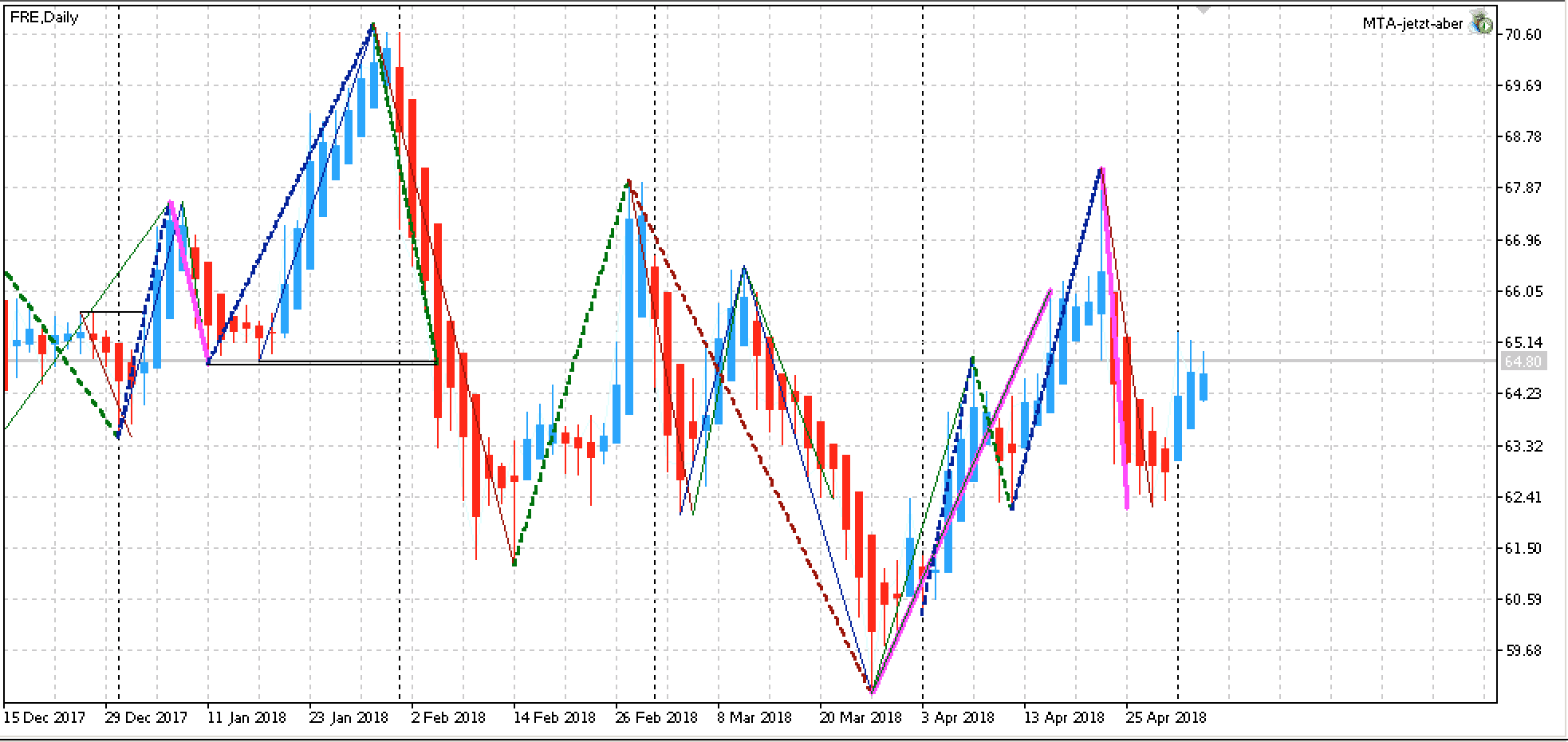Image resolution: width=1568 pixels, height=742 pixels.
Task: Click the 66.96 price axis label
Action: pos(1523,240)
